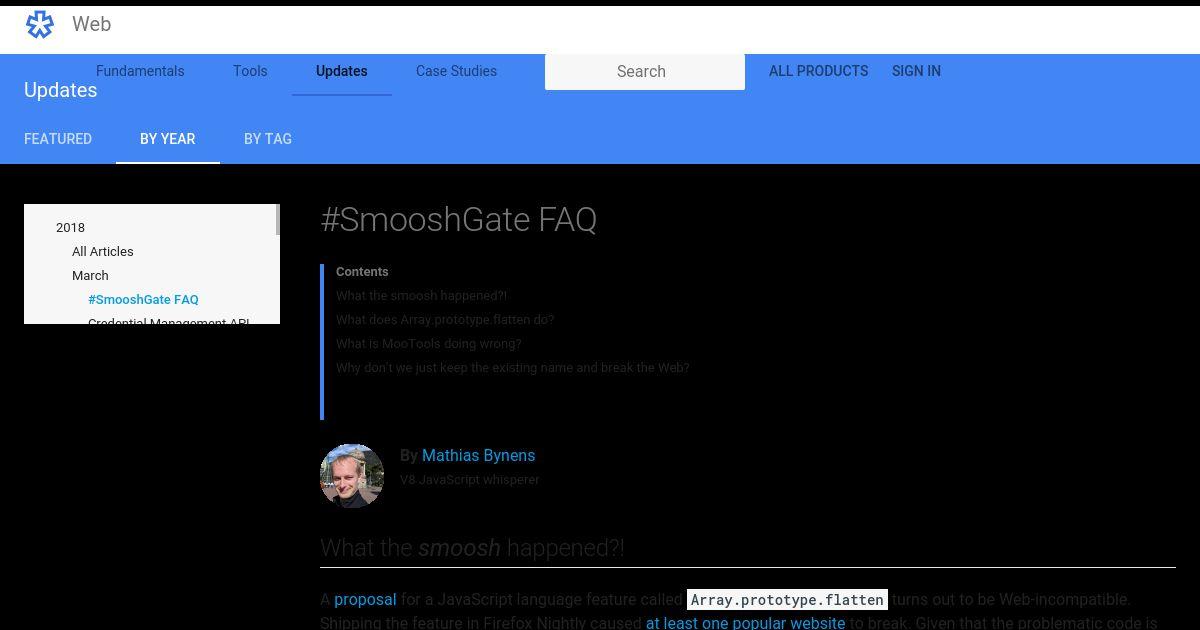Click the Web logo icon

pyautogui.click(x=40, y=24)
